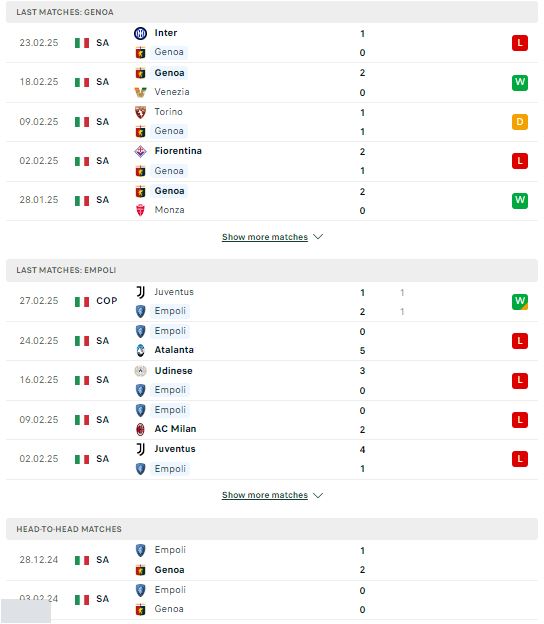Click the Atalanta club logo

[140, 350]
